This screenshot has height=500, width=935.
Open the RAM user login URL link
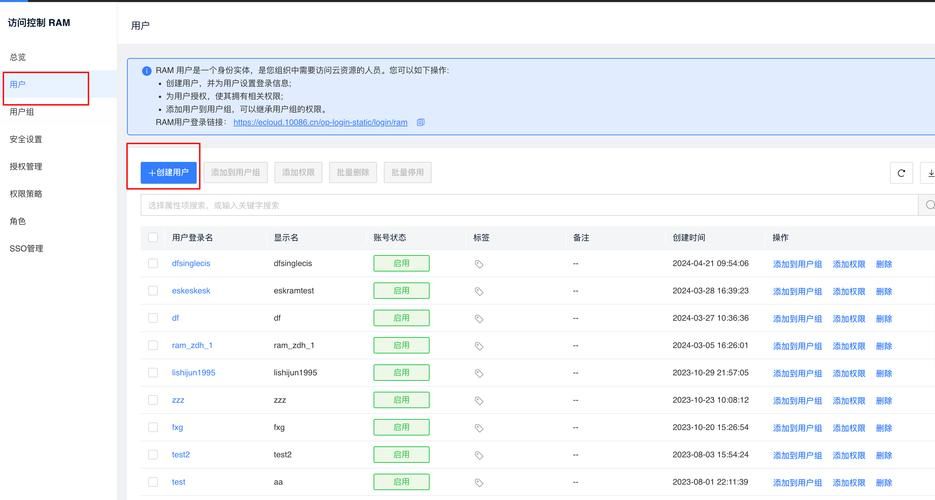click(320, 122)
